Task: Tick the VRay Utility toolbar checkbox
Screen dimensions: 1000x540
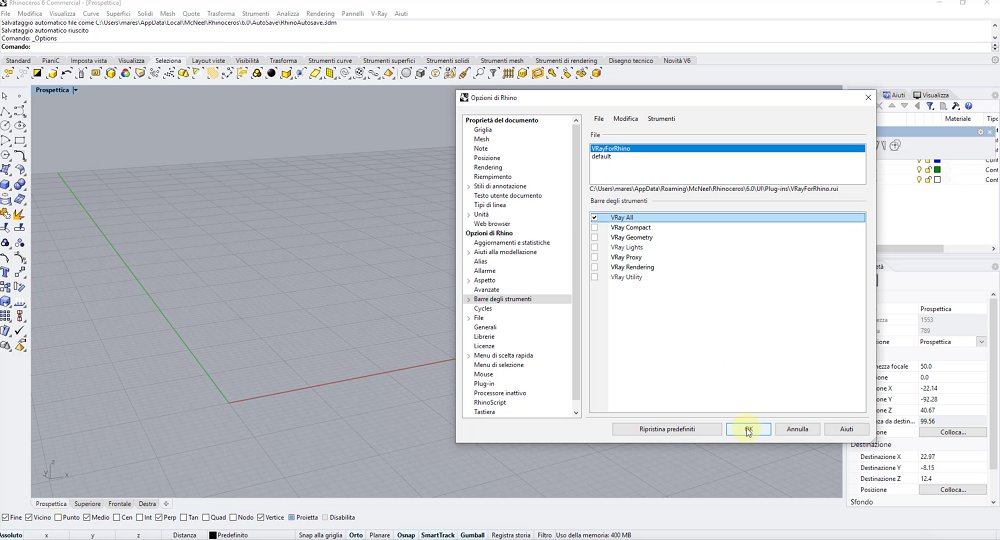Action: pyautogui.click(x=594, y=277)
